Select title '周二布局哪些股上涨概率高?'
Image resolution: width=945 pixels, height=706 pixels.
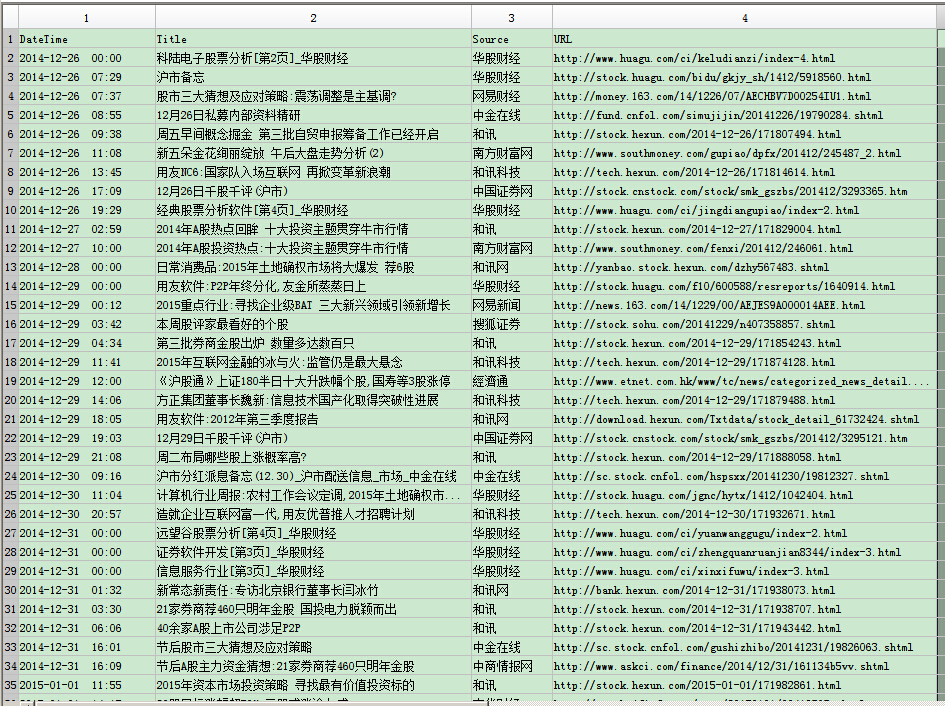point(313,457)
